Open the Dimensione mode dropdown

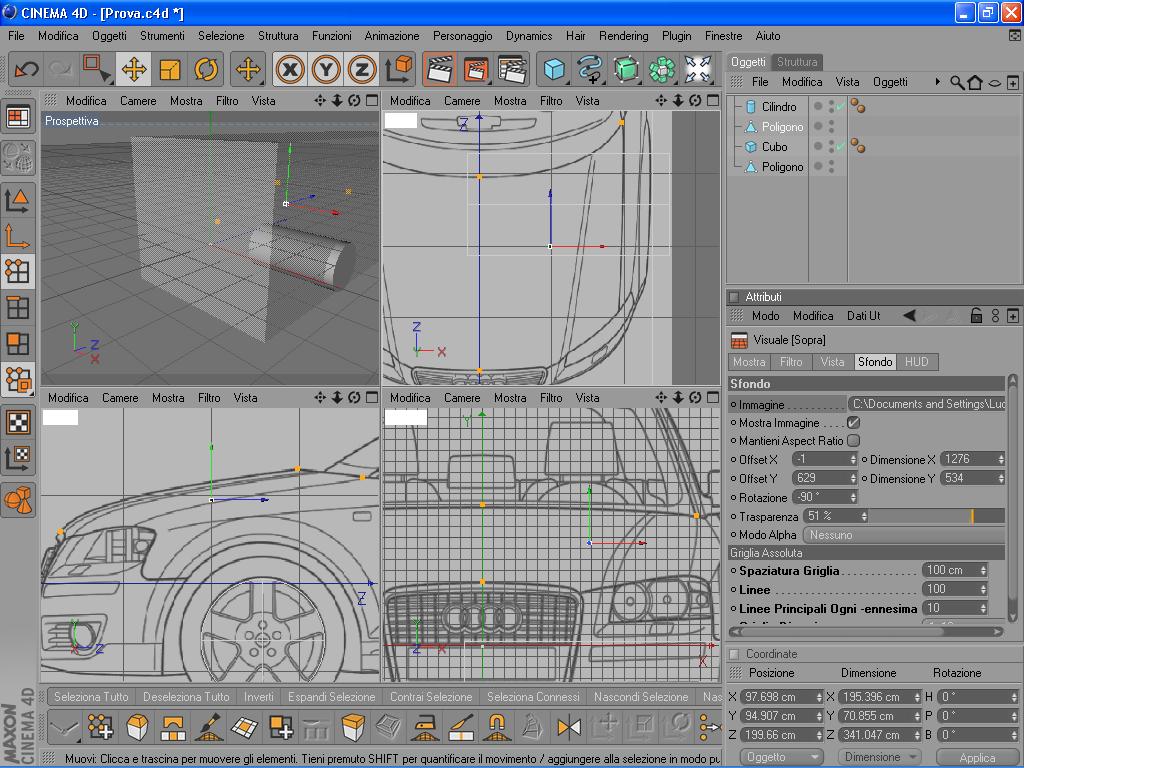pos(881,757)
